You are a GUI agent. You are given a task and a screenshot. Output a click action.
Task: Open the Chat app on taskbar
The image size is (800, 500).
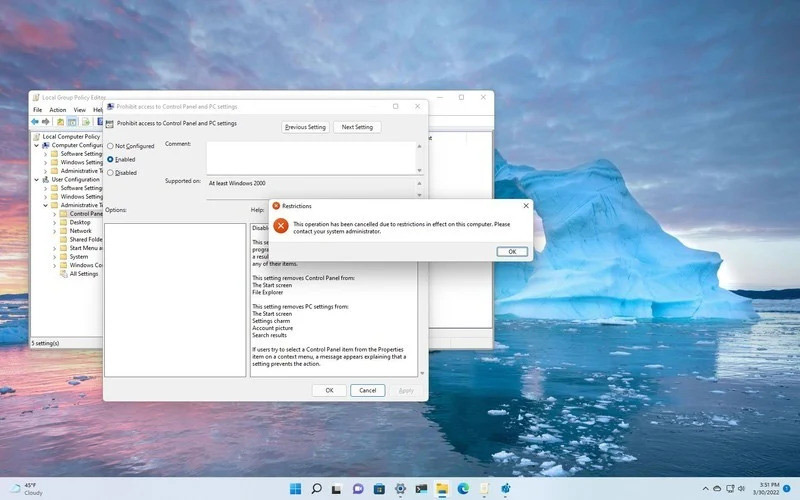(x=358, y=489)
